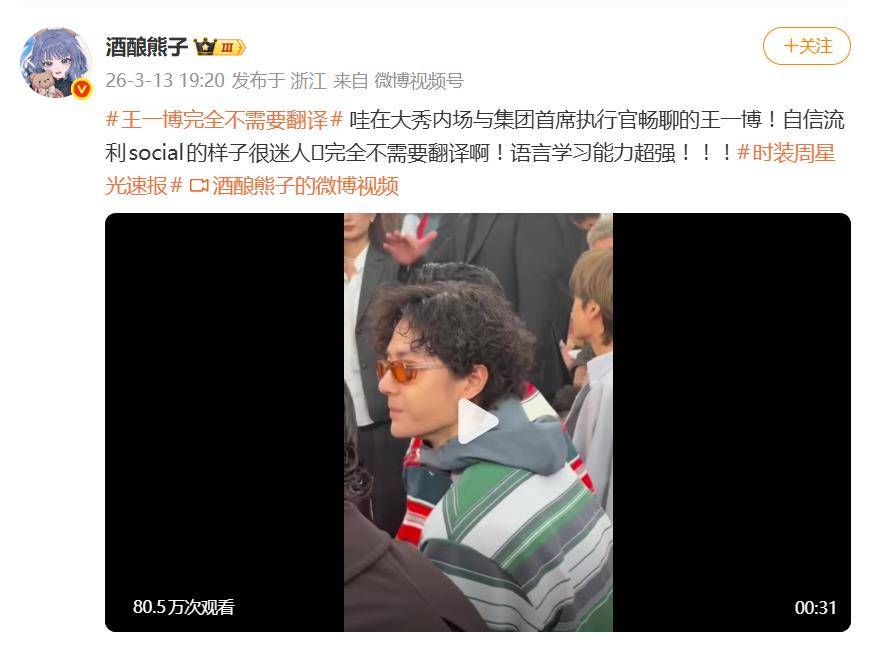Click the 80.5万次观看 view count
Image resolution: width=873 pixels, height=659 pixels.
(184, 607)
